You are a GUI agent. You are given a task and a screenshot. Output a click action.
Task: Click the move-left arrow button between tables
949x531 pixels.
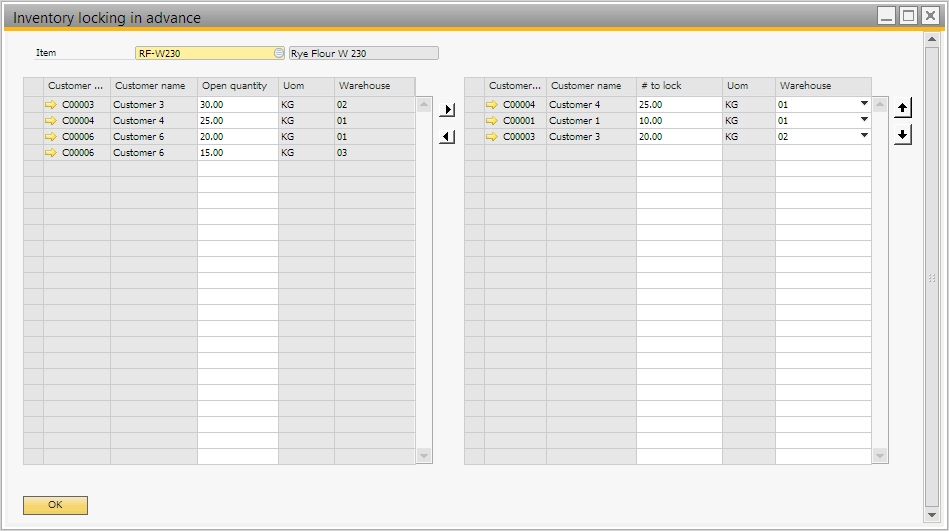tap(447, 137)
